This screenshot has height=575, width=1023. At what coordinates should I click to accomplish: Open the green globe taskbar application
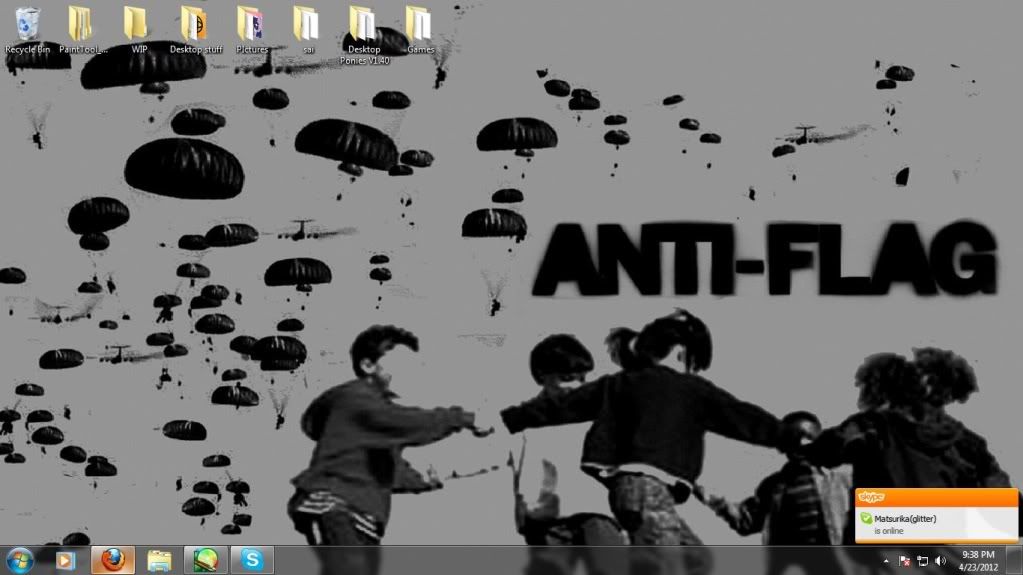tap(206, 561)
